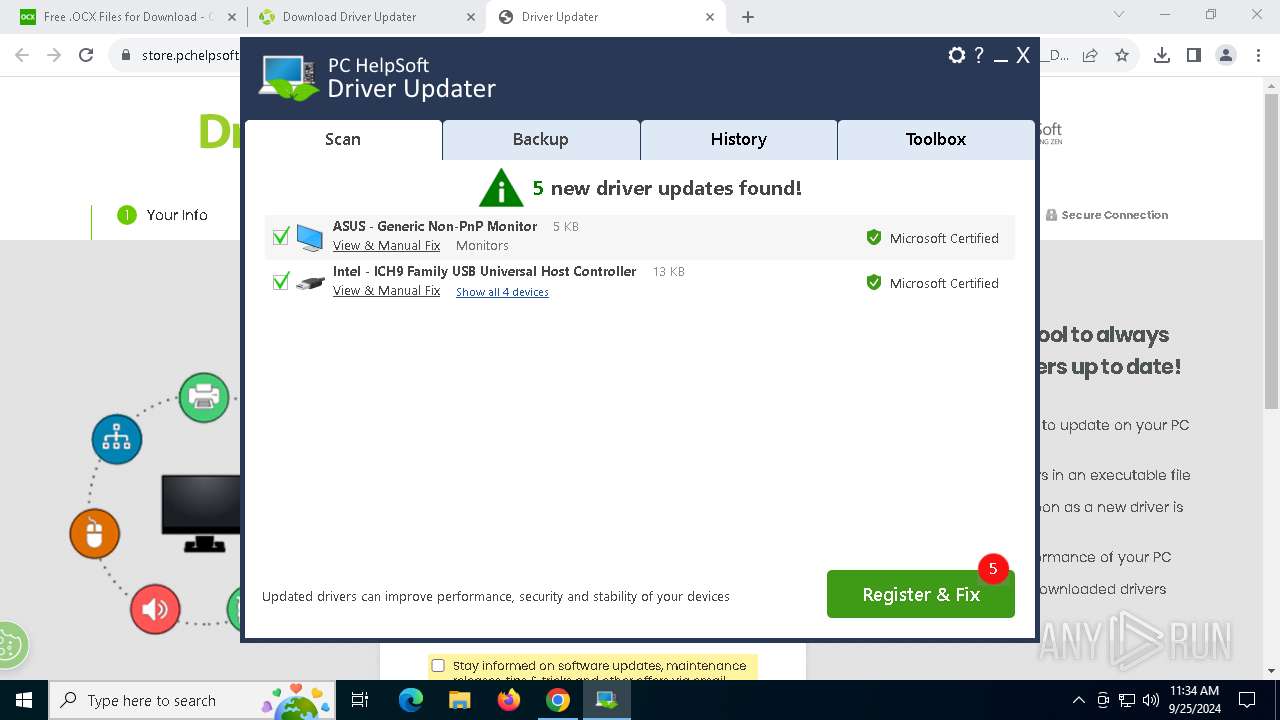Open Chrome three-dot menu
1280x720 pixels.
[1258, 56]
